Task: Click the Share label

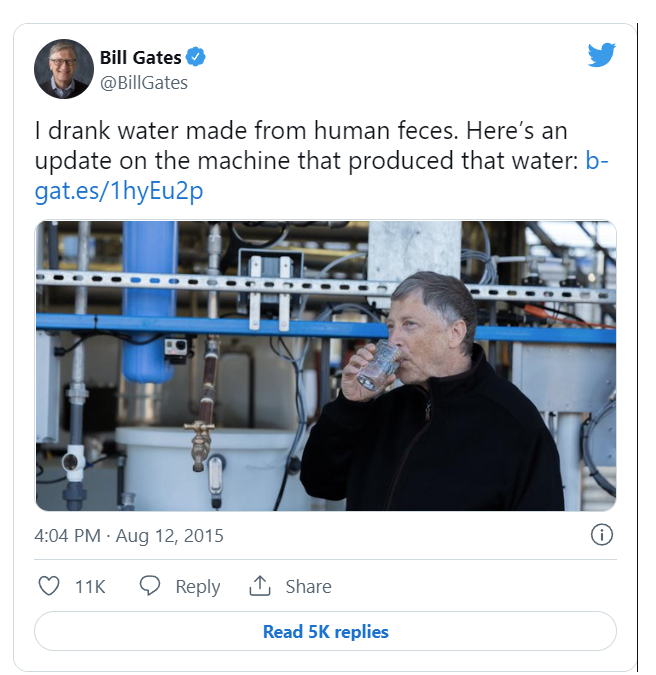Action: point(308,587)
